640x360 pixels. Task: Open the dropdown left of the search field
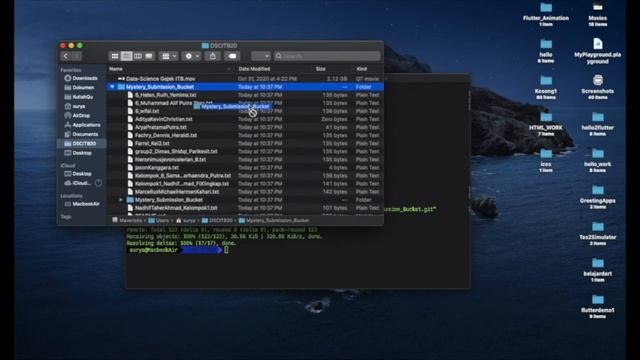(261, 56)
